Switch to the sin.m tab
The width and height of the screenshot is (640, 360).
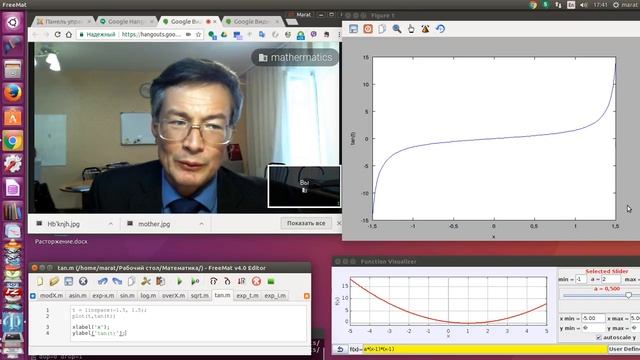pos(127,296)
